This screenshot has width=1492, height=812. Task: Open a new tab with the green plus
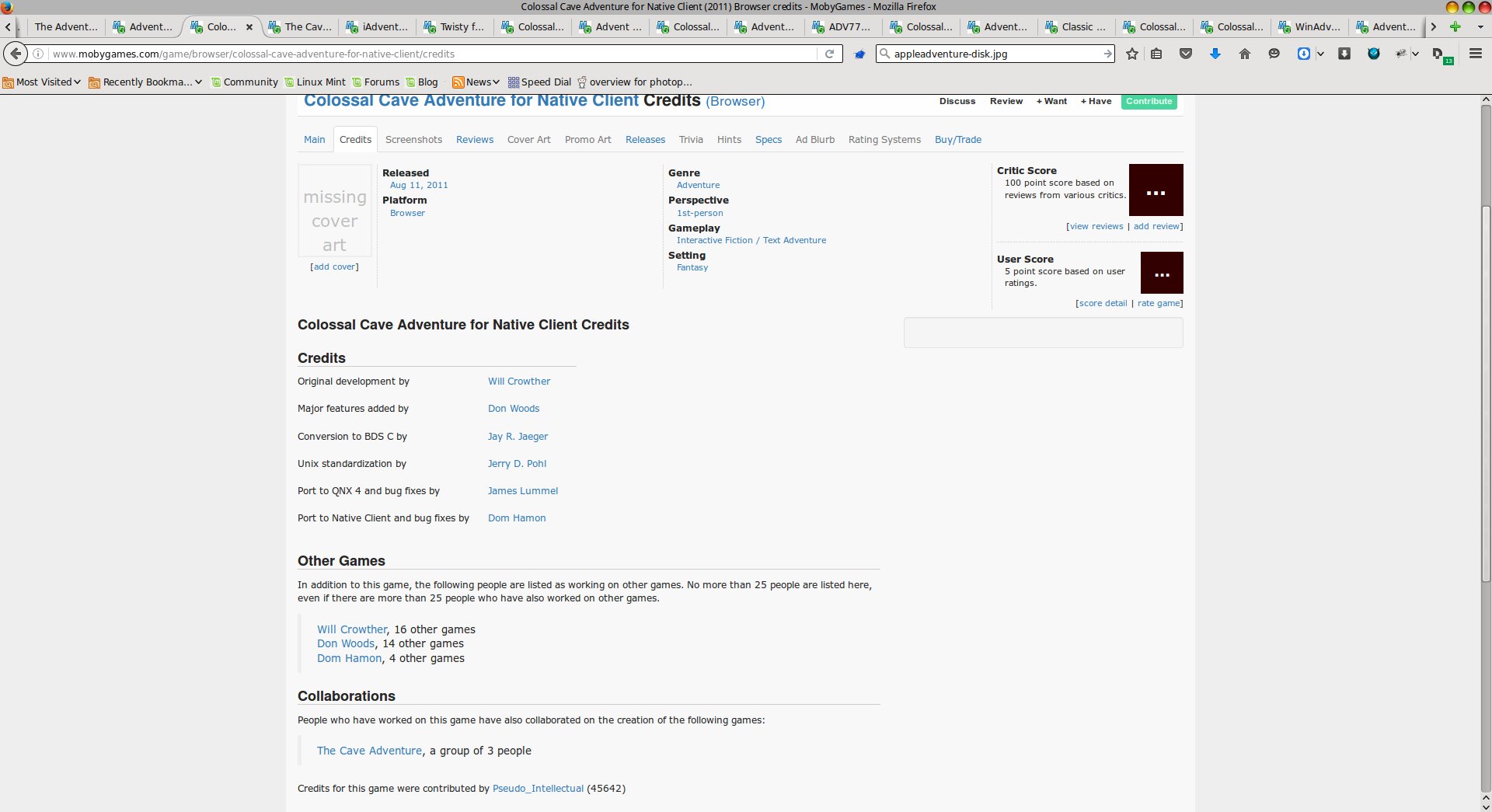1455,26
